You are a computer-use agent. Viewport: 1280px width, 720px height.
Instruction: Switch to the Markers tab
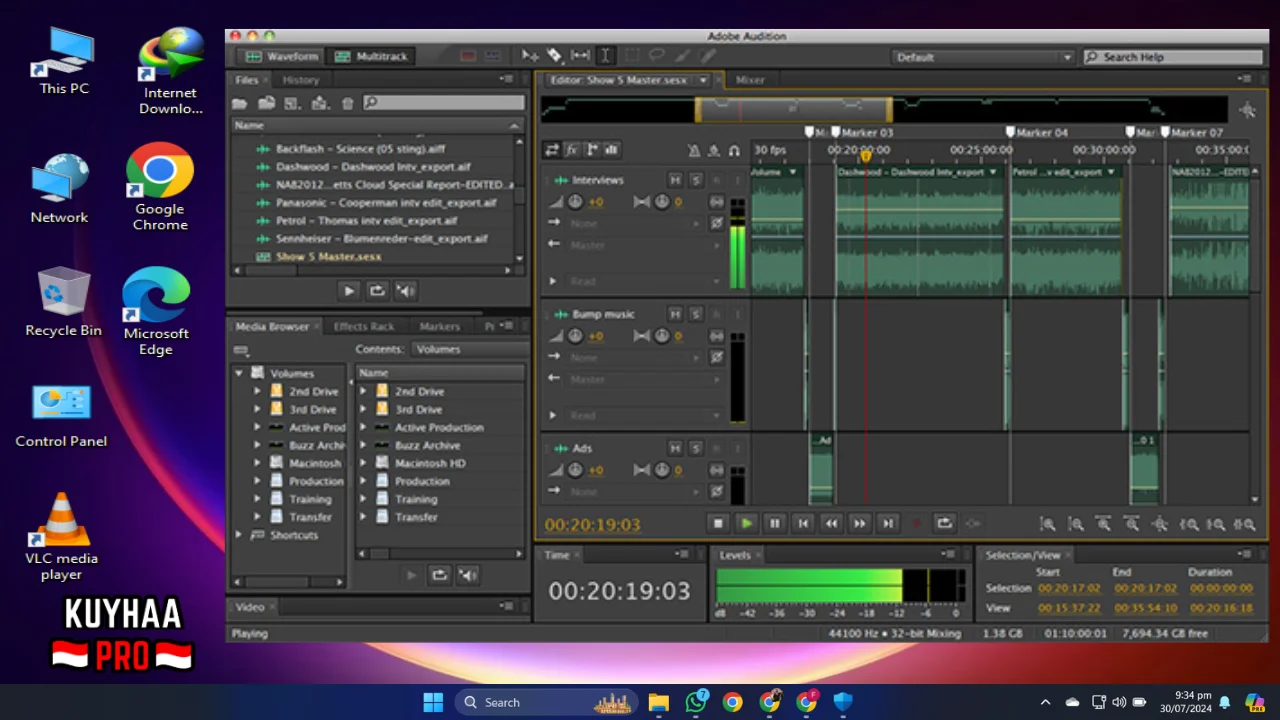click(x=440, y=326)
